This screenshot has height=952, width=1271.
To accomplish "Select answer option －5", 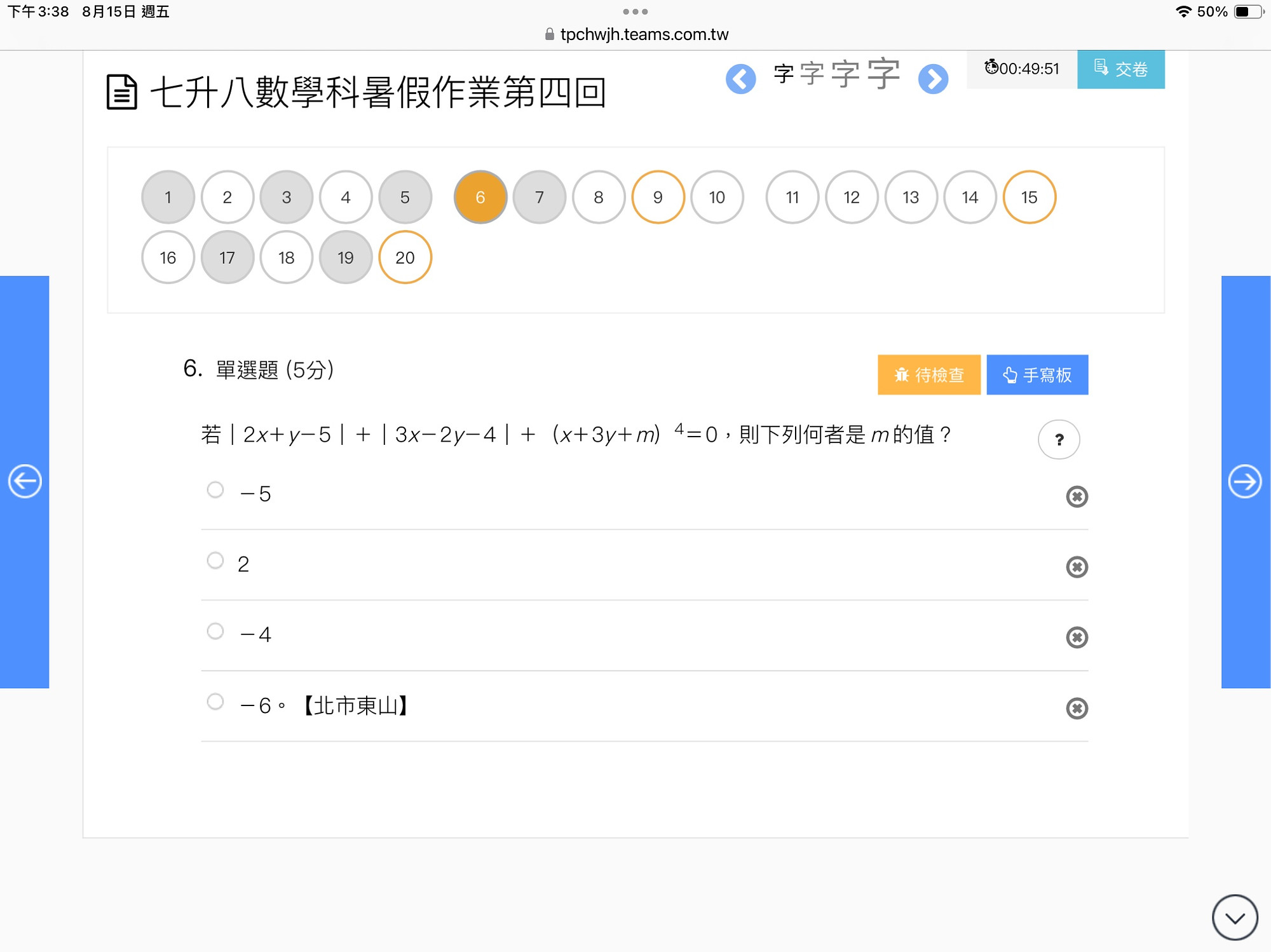I will [x=215, y=490].
